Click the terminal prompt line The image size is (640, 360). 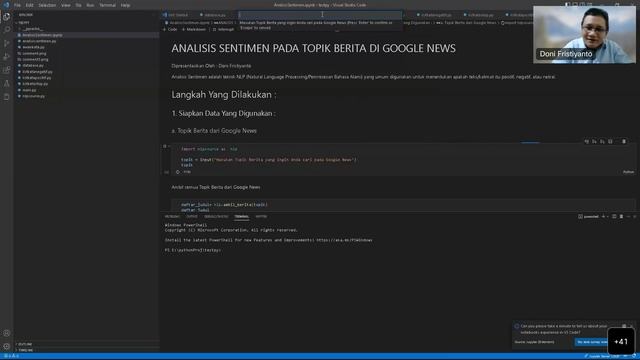click(x=193, y=250)
